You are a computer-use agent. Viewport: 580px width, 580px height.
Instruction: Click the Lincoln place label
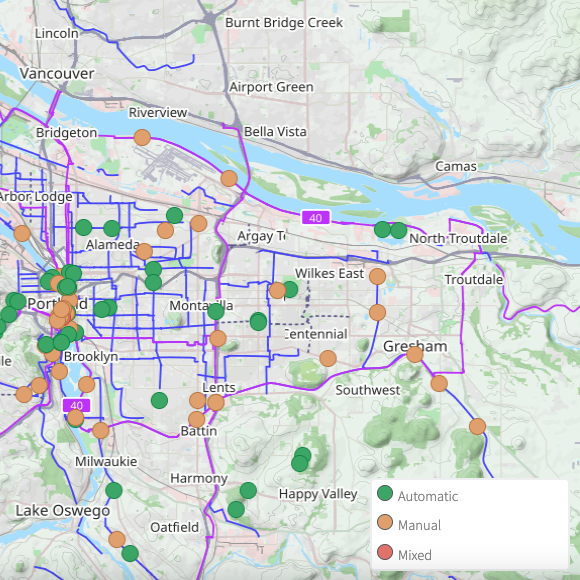[57, 33]
